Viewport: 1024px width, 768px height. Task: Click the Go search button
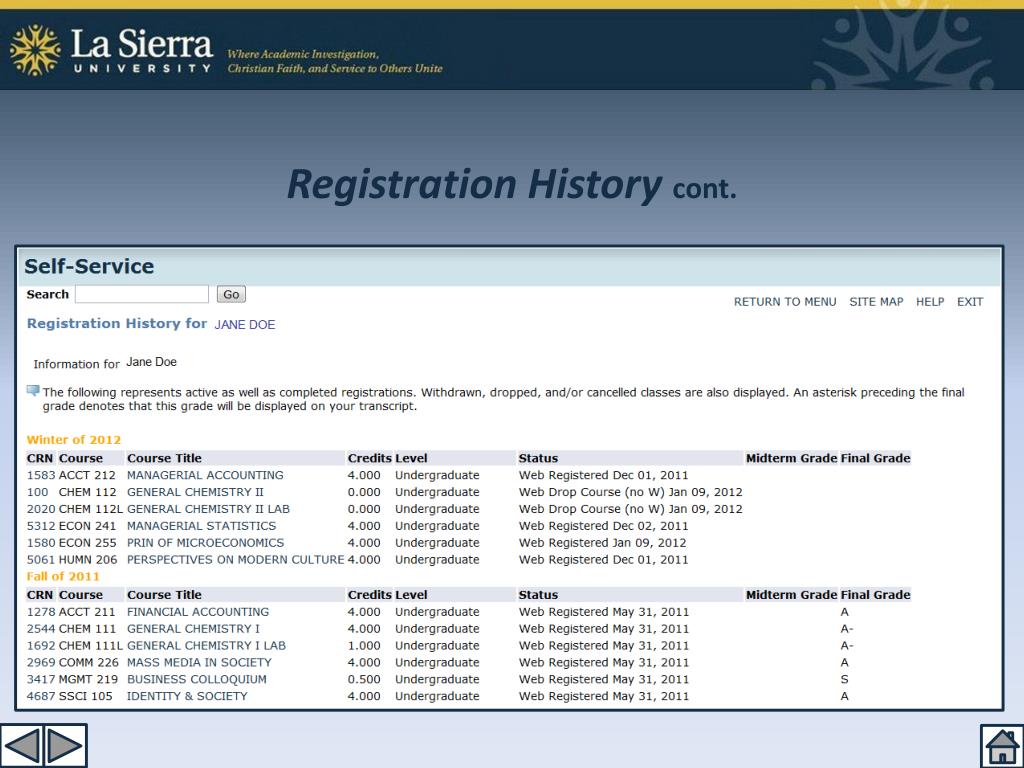click(x=231, y=295)
